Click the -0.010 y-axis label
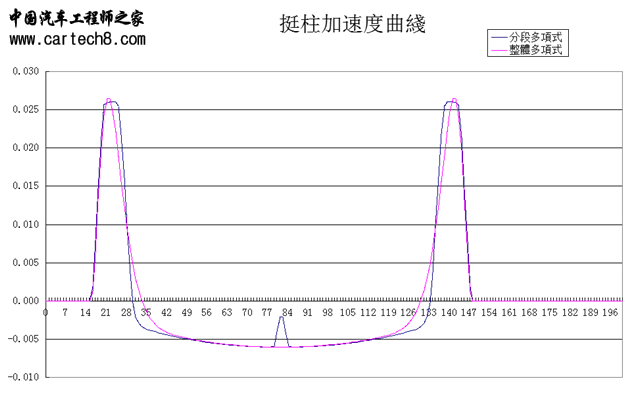Viewport: 643px width, 396px height. point(23,377)
